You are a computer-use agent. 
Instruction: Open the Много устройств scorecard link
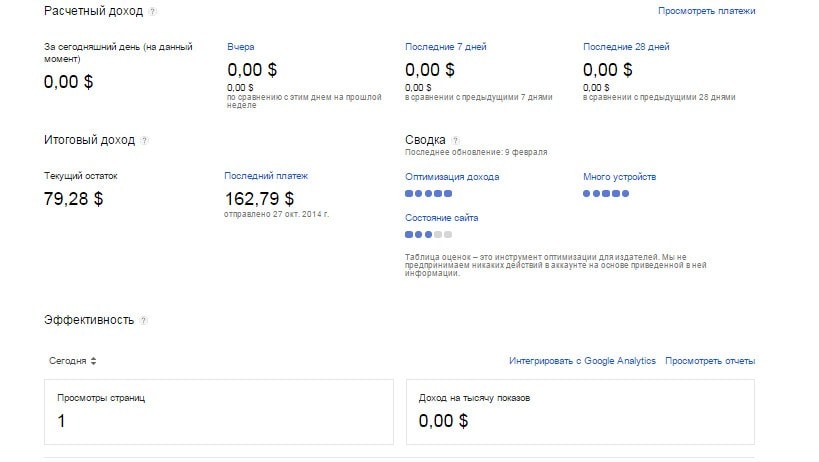(x=619, y=177)
